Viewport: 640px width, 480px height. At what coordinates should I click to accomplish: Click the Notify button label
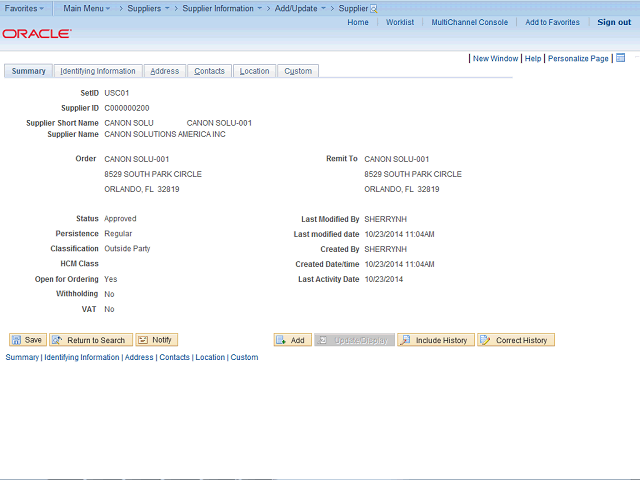162,340
